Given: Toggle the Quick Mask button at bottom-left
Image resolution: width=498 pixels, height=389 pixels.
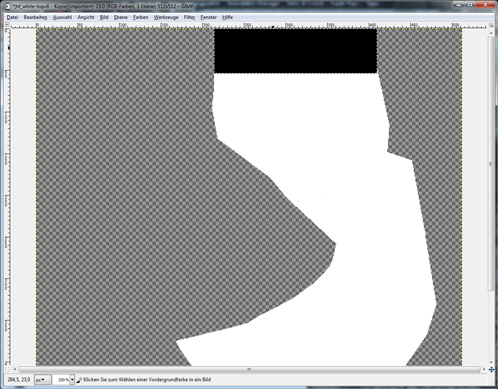Looking at the screenshot, I should [x=7, y=369].
